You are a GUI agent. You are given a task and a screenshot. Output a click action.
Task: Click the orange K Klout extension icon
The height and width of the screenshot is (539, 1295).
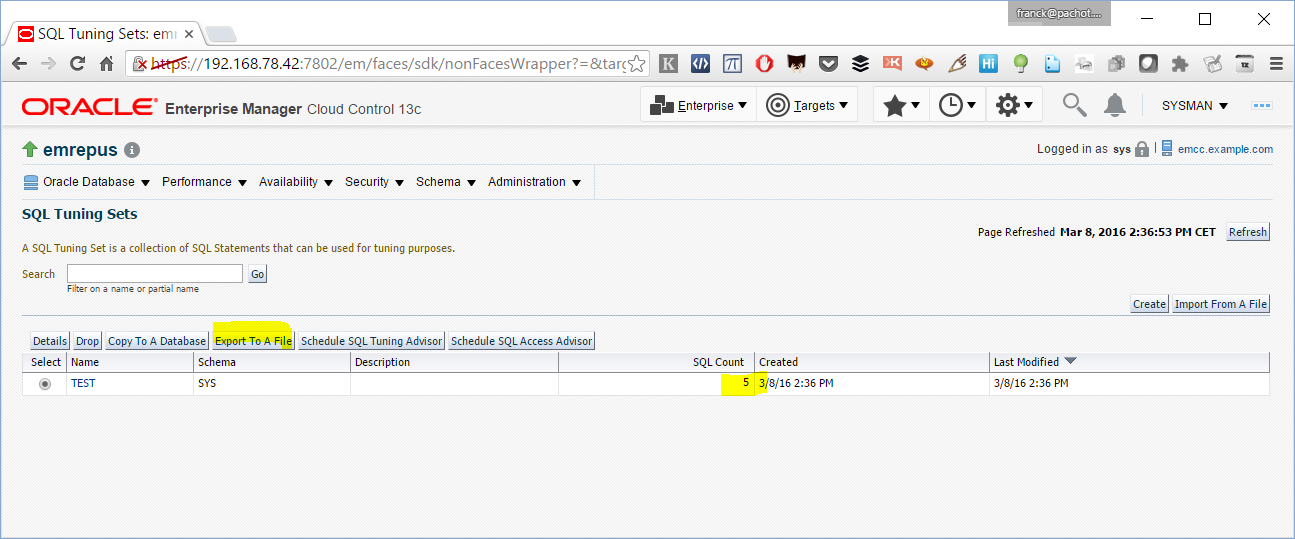(x=893, y=63)
